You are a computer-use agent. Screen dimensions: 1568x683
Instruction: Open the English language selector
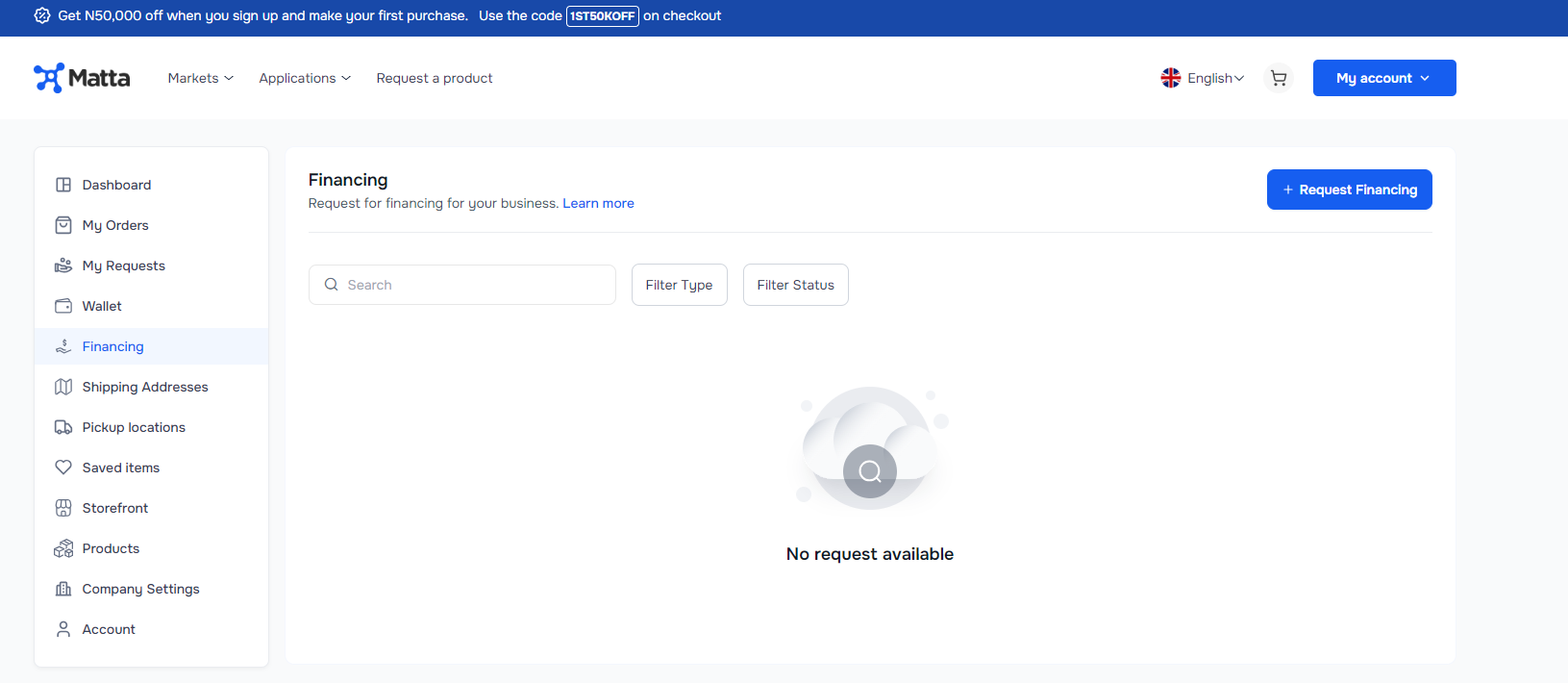point(1203,78)
